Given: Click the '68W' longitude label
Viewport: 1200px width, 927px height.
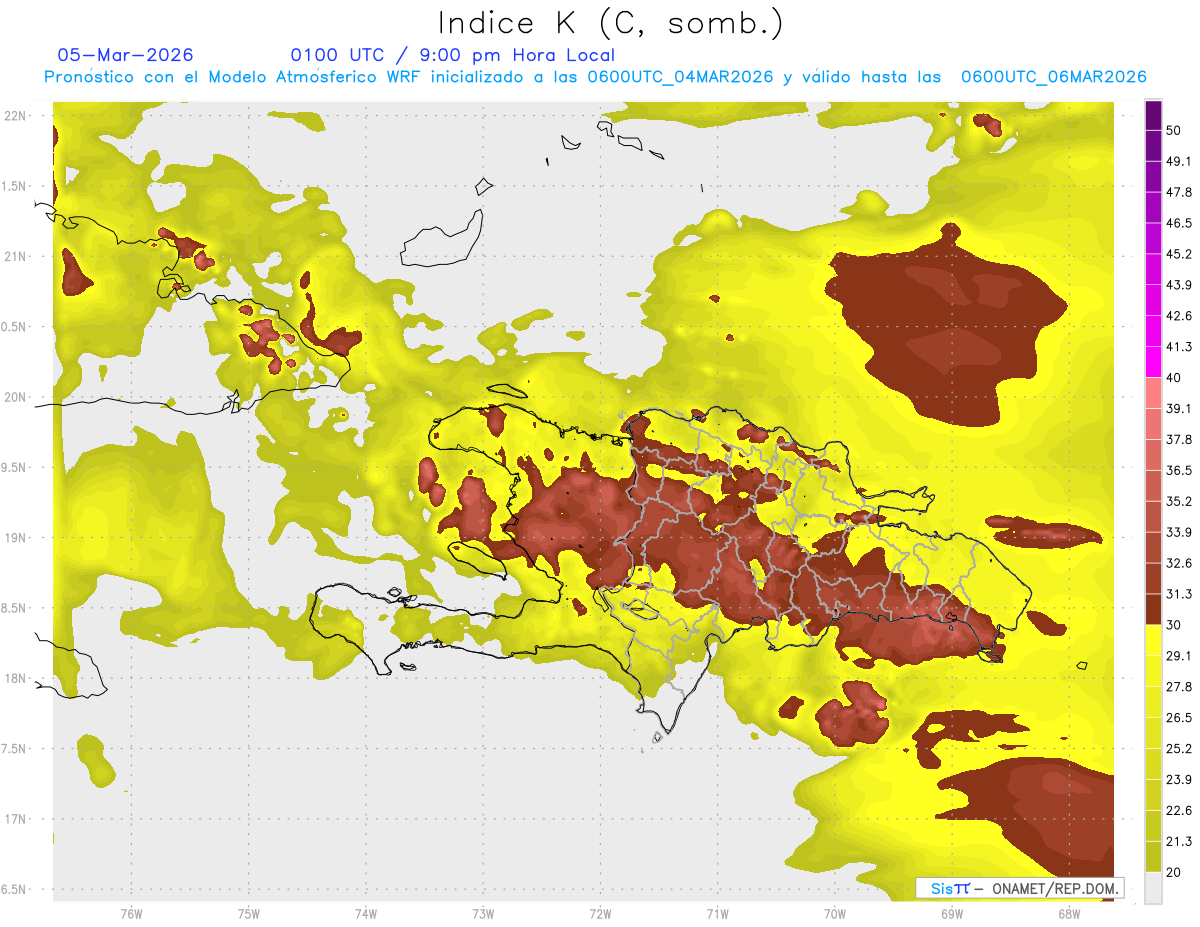Looking at the screenshot, I should click(1069, 913).
